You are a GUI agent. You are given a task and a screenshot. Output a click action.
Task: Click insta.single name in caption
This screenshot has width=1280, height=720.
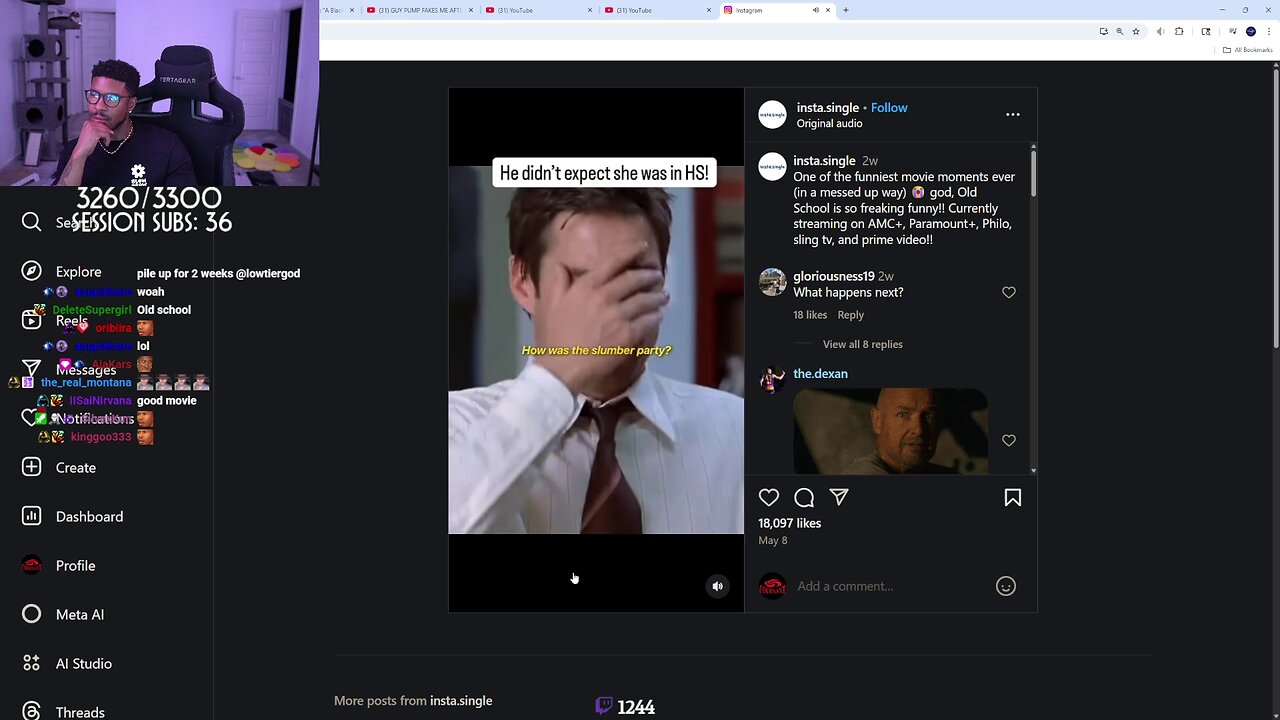824,160
